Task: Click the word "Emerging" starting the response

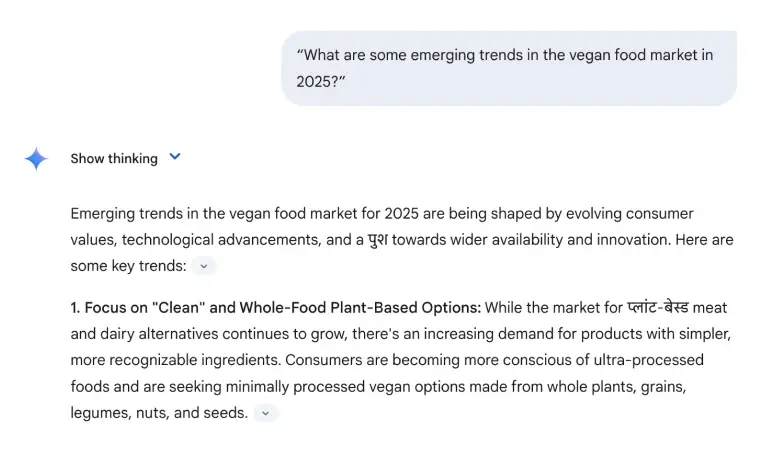Action: [103, 214]
